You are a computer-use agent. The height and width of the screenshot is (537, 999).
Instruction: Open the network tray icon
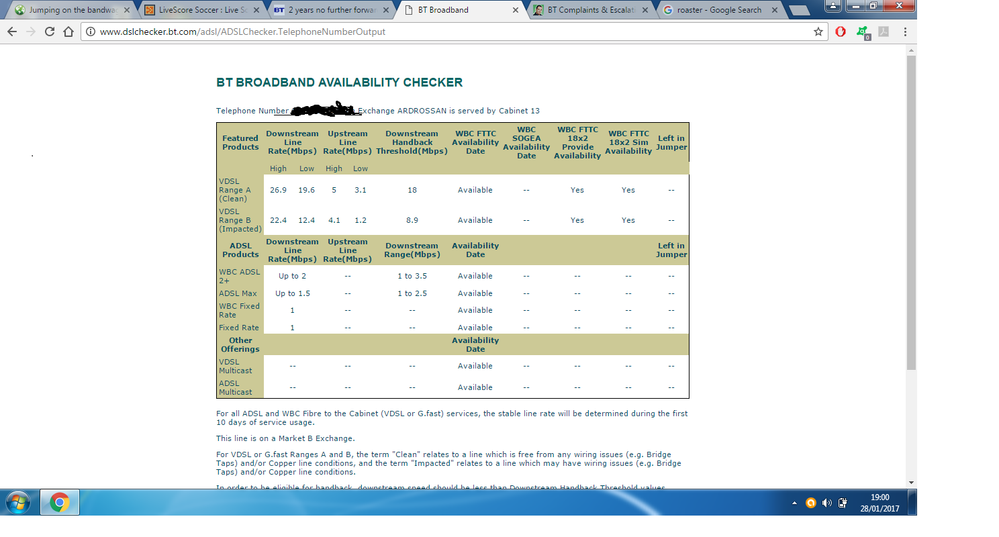click(842, 503)
